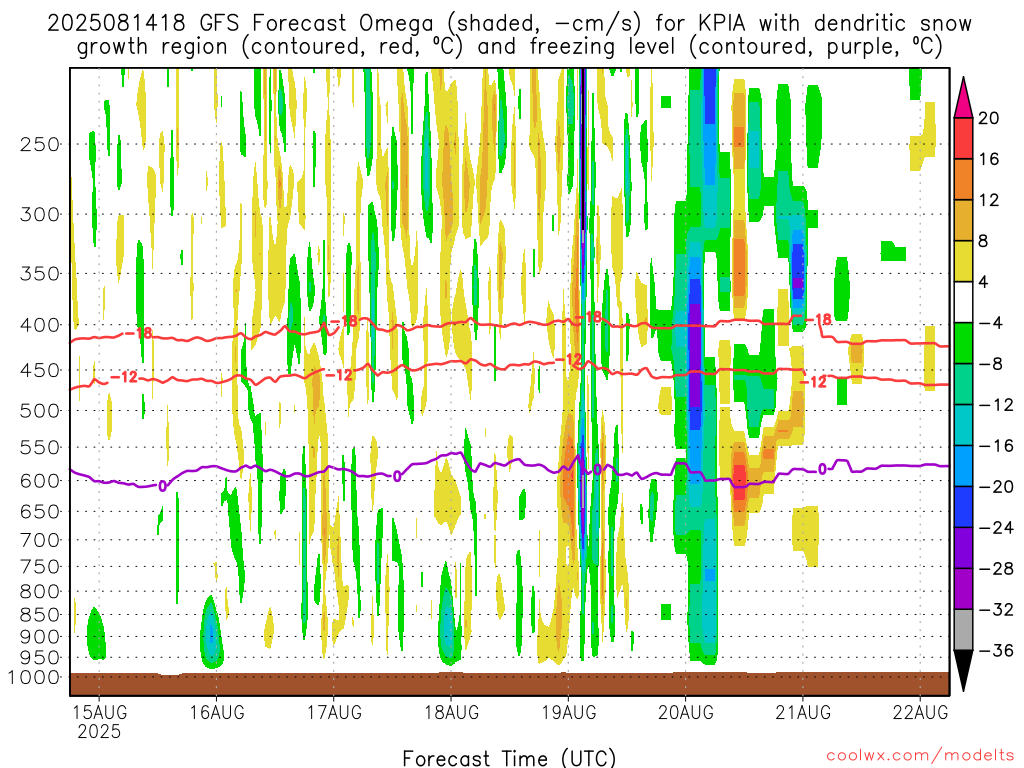Select the colorbar value label '-32'

point(996,609)
